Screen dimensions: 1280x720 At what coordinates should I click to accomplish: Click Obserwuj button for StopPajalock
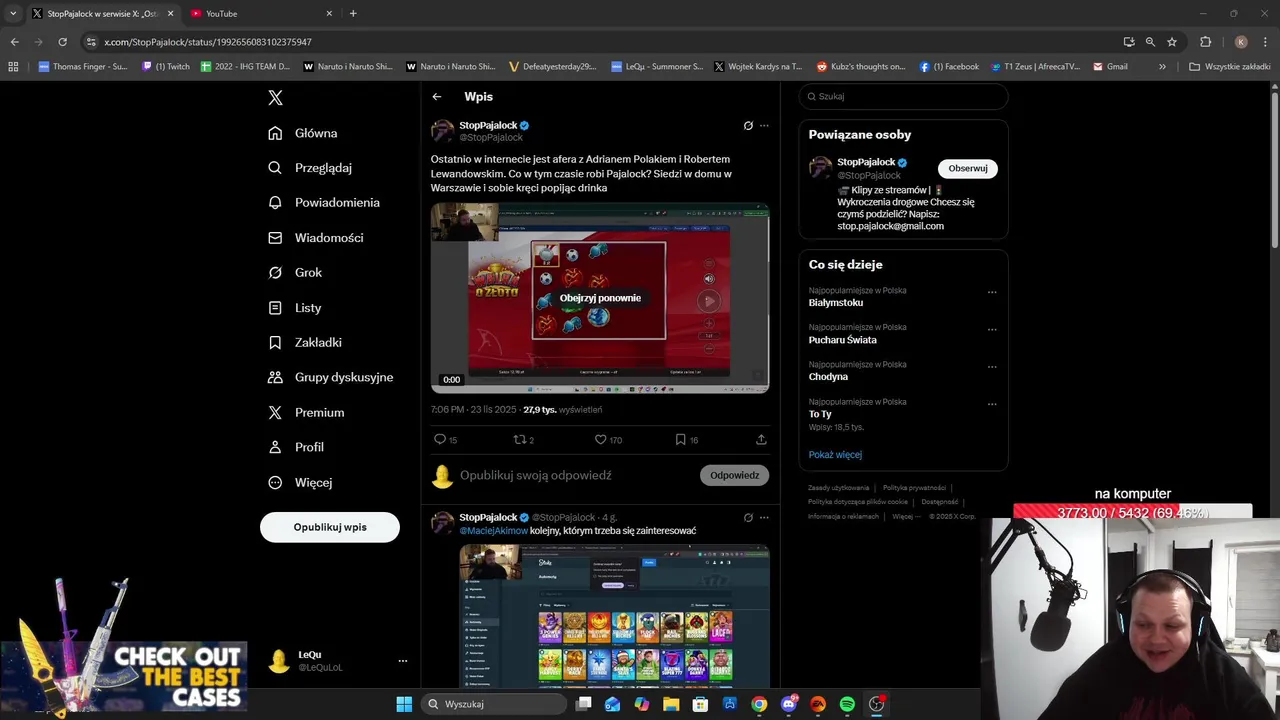pos(968,168)
